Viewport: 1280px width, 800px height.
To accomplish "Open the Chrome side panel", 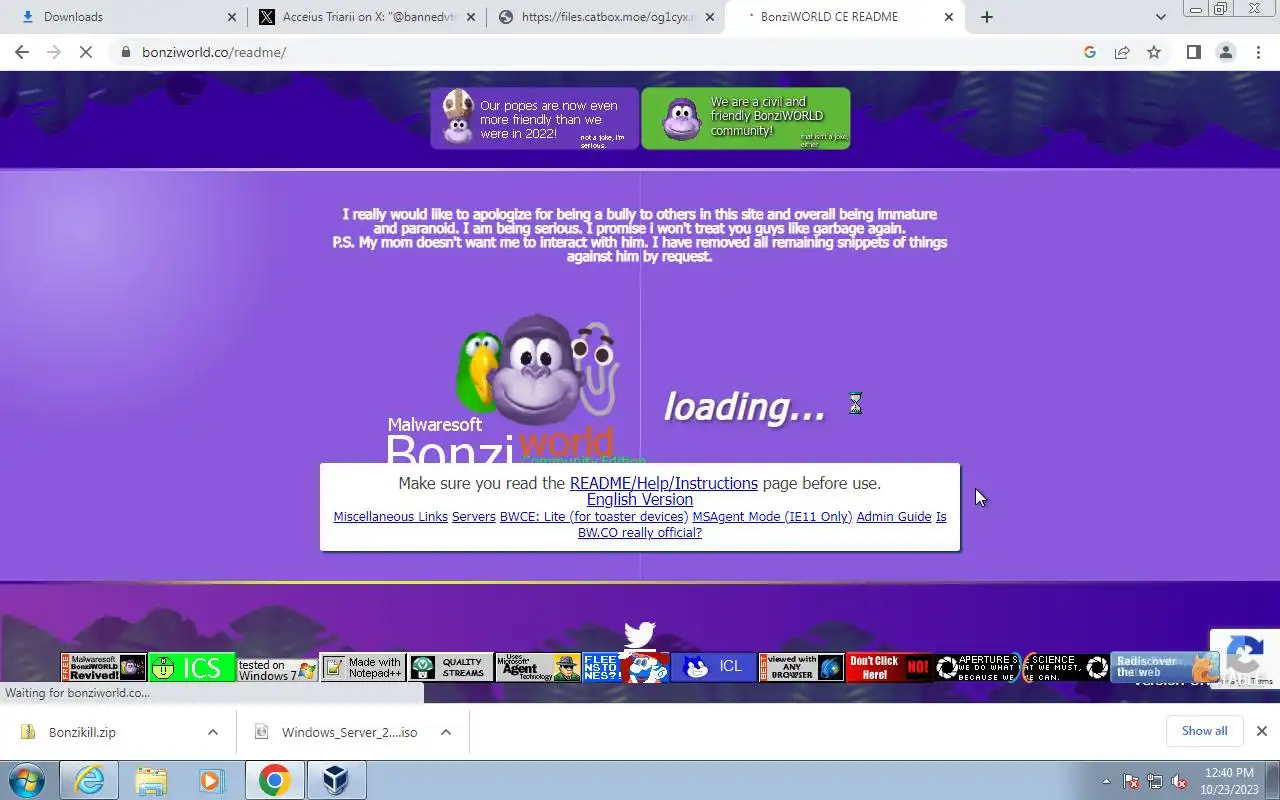I will click(x=1193, y=52).
